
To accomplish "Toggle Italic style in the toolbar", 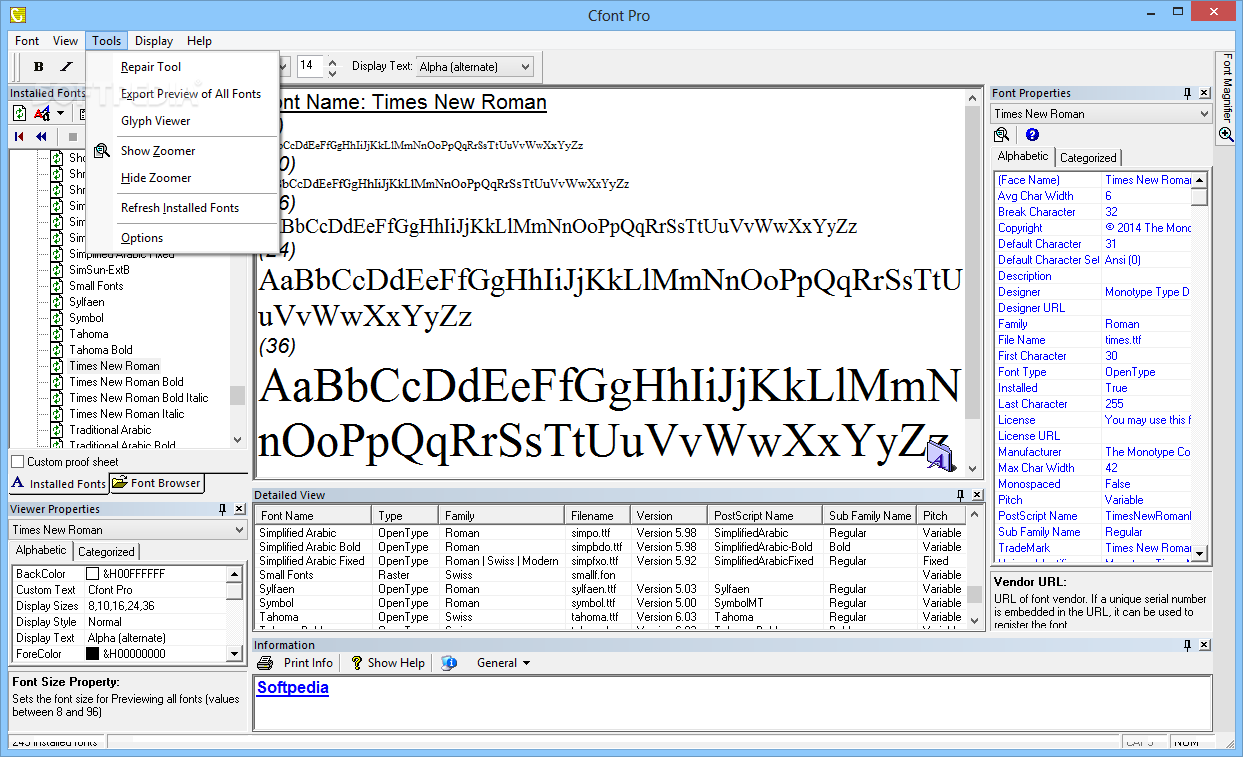I will tap(67, 67).
